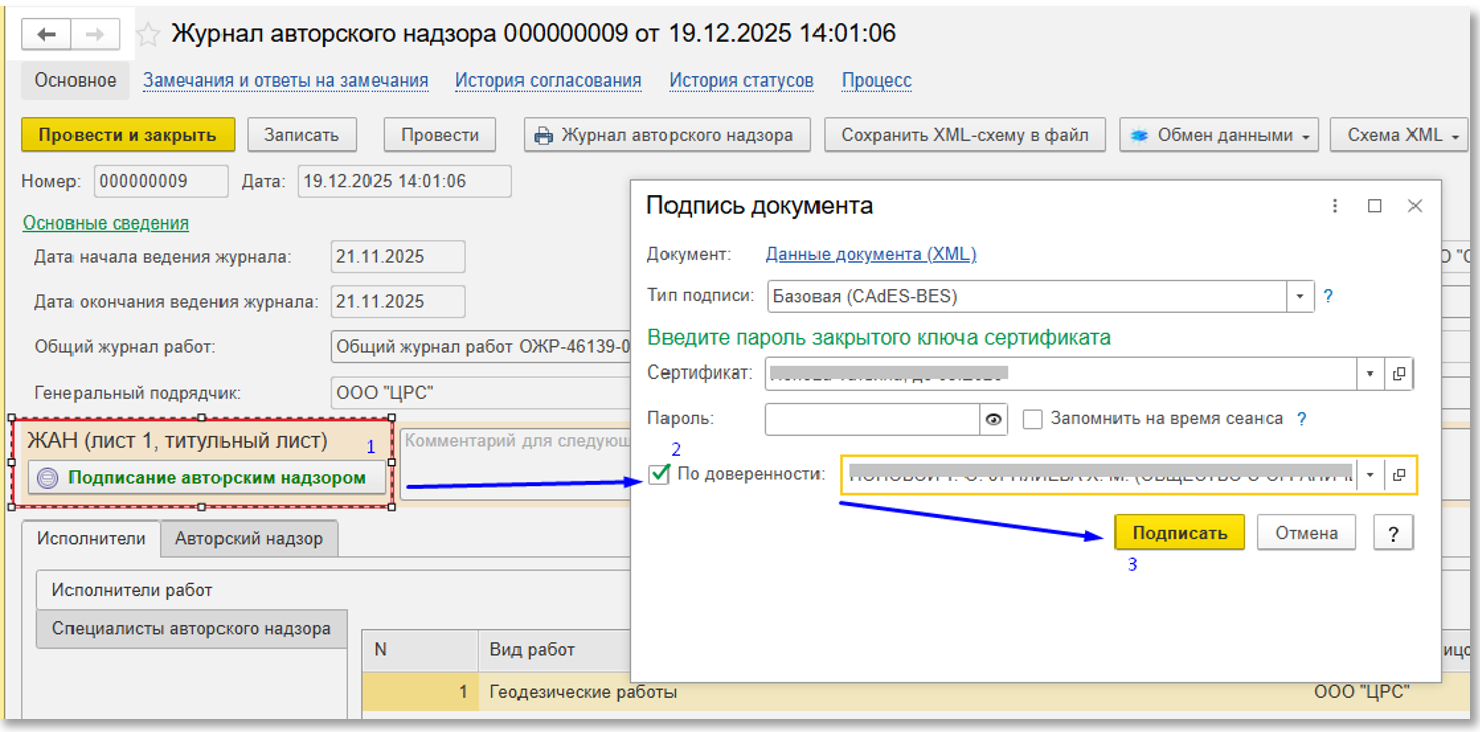Click the back navigation arrow

[47, 35]
